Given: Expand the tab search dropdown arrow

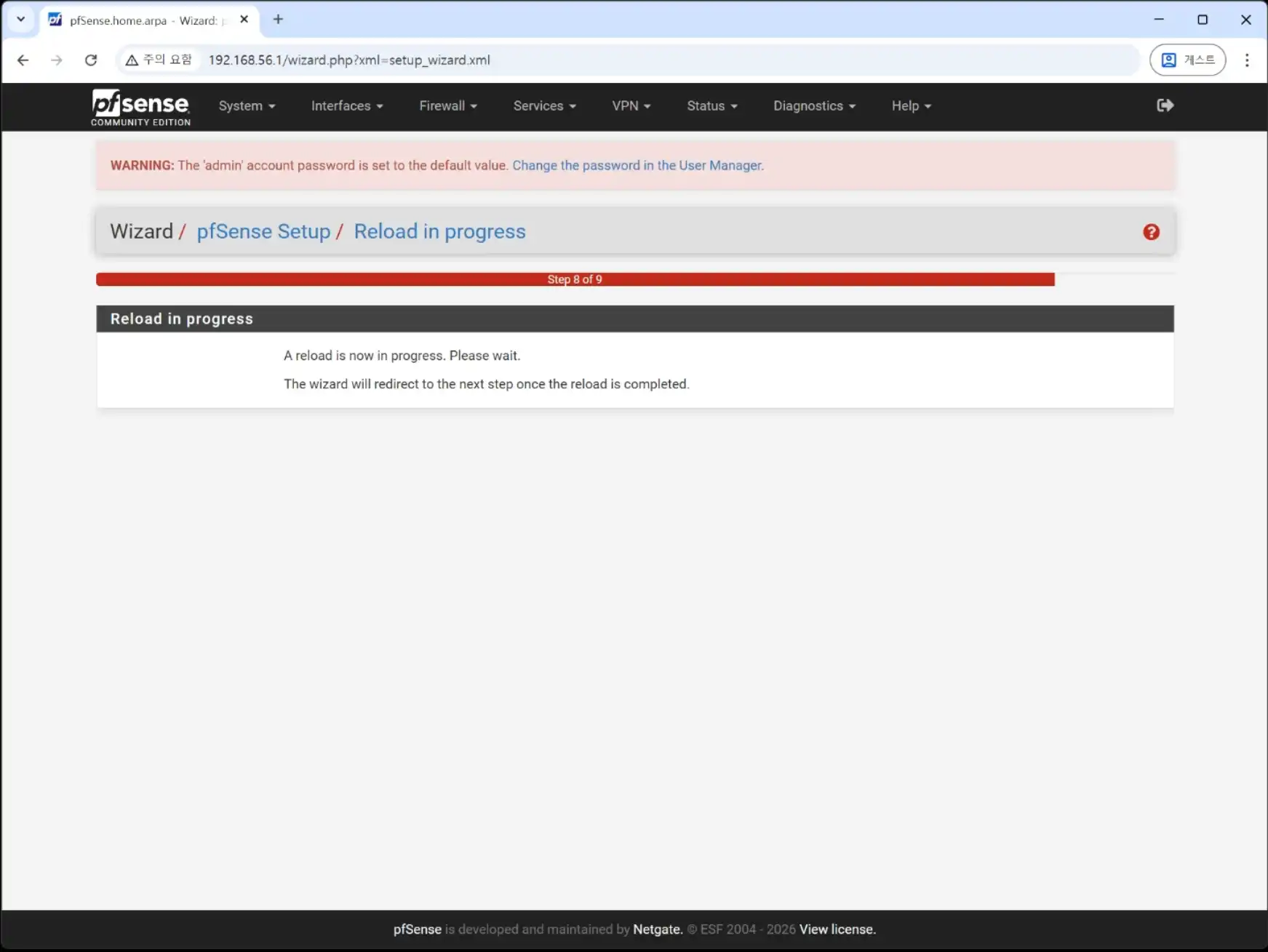Looking at the screenshot, I should tap(20, 20).
